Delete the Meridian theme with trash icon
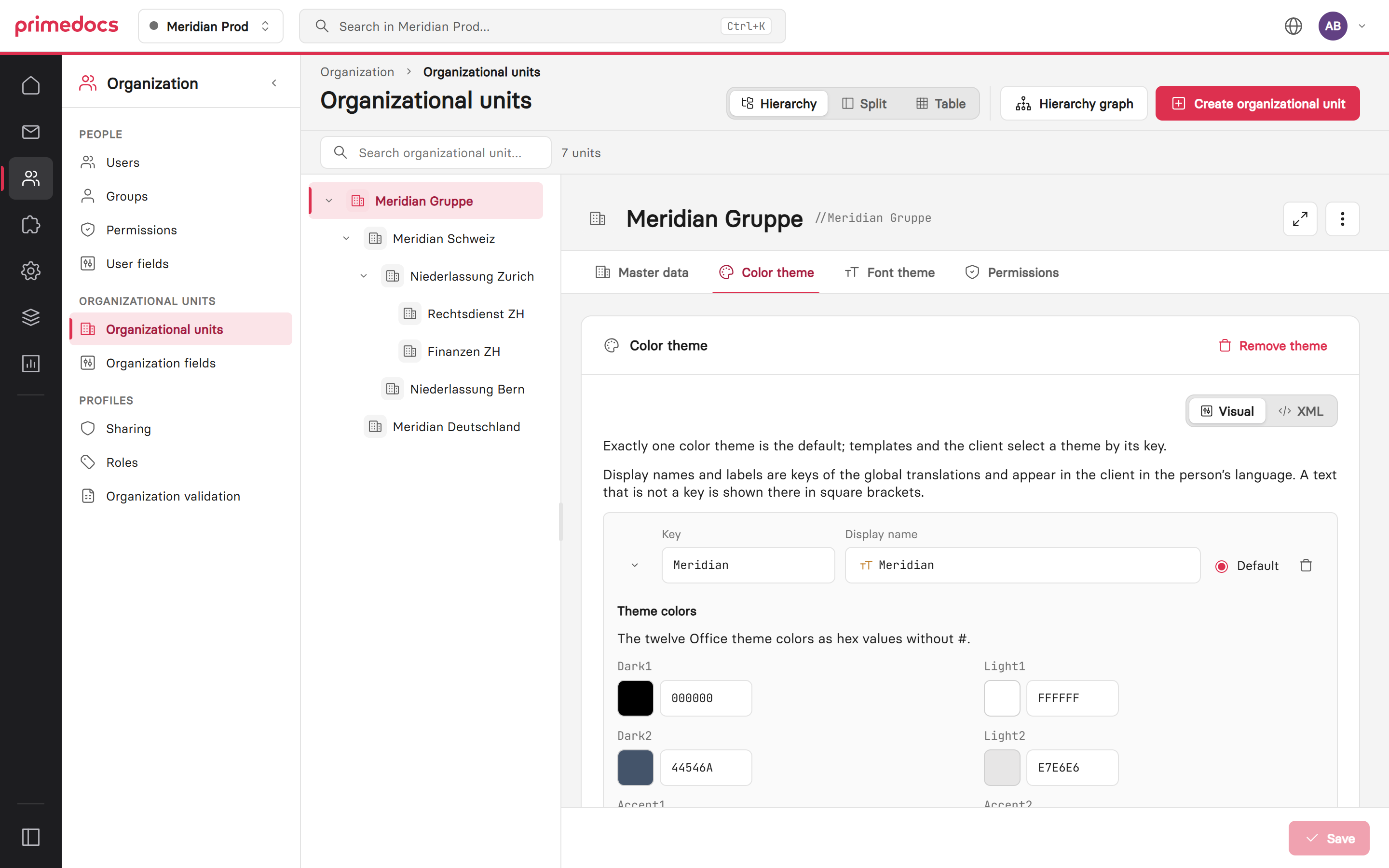Screen dimensions: 1389x868 tap(1306, 566)
